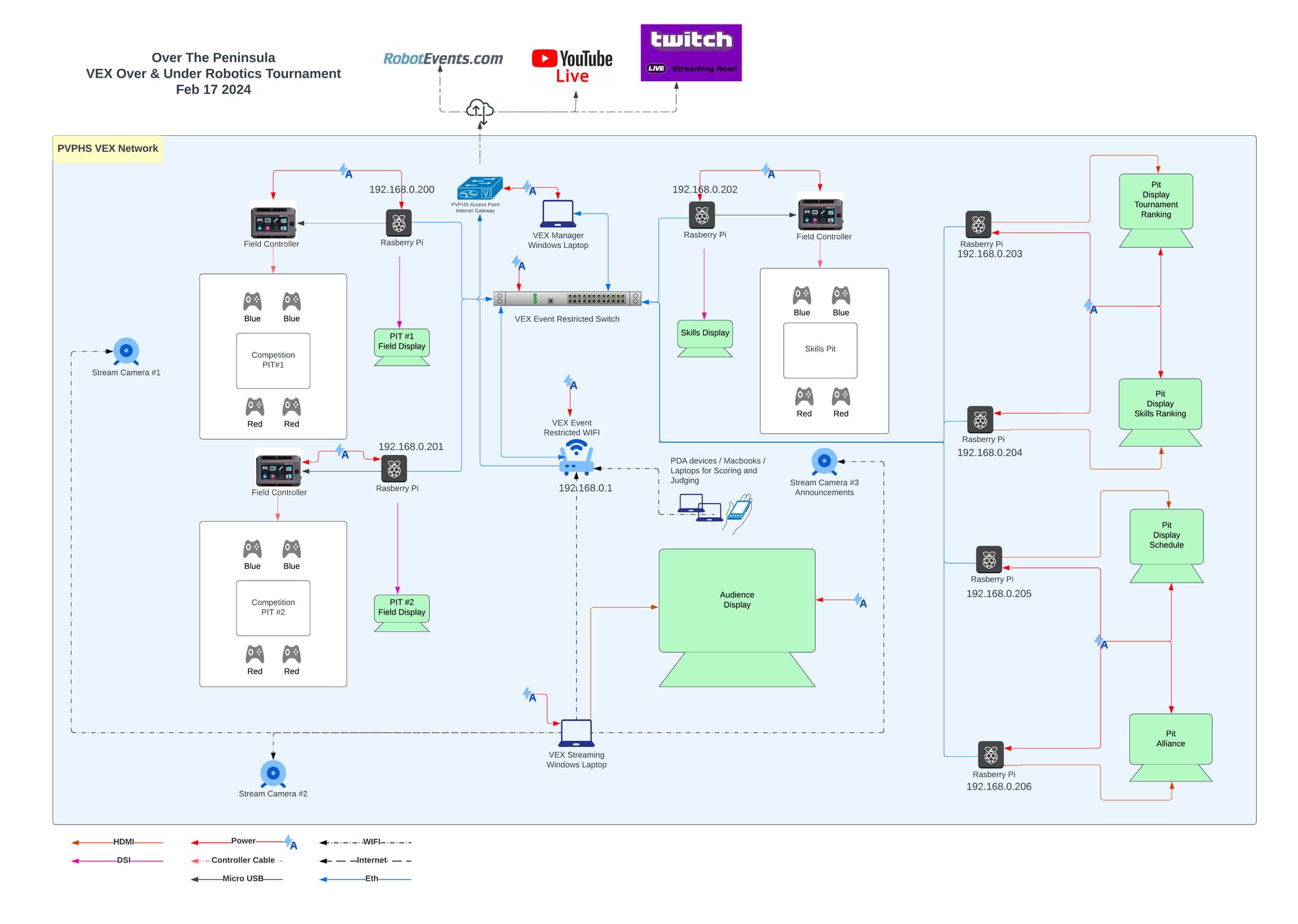Viewport: 1298px width, 924px height.
Task: Click the Skills Display monitor
Action: tap(704, 333)
